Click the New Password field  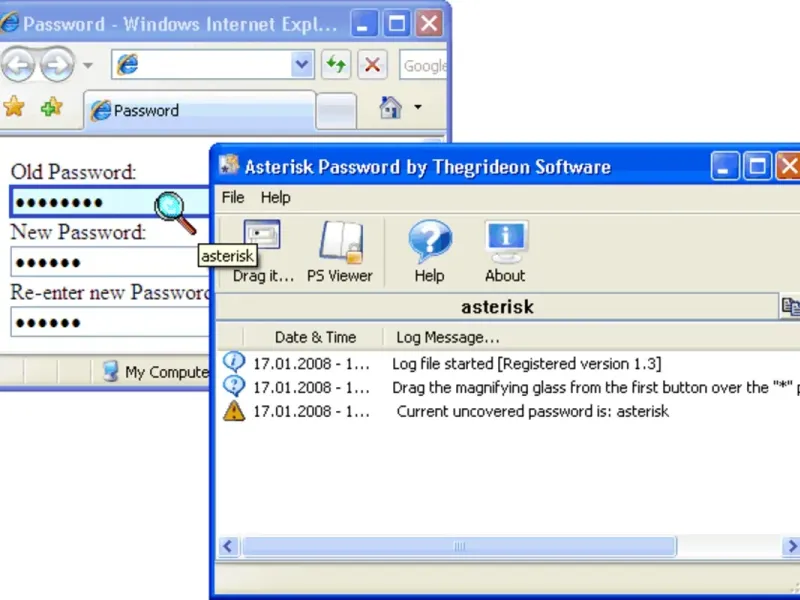click(x=110, y=262)
